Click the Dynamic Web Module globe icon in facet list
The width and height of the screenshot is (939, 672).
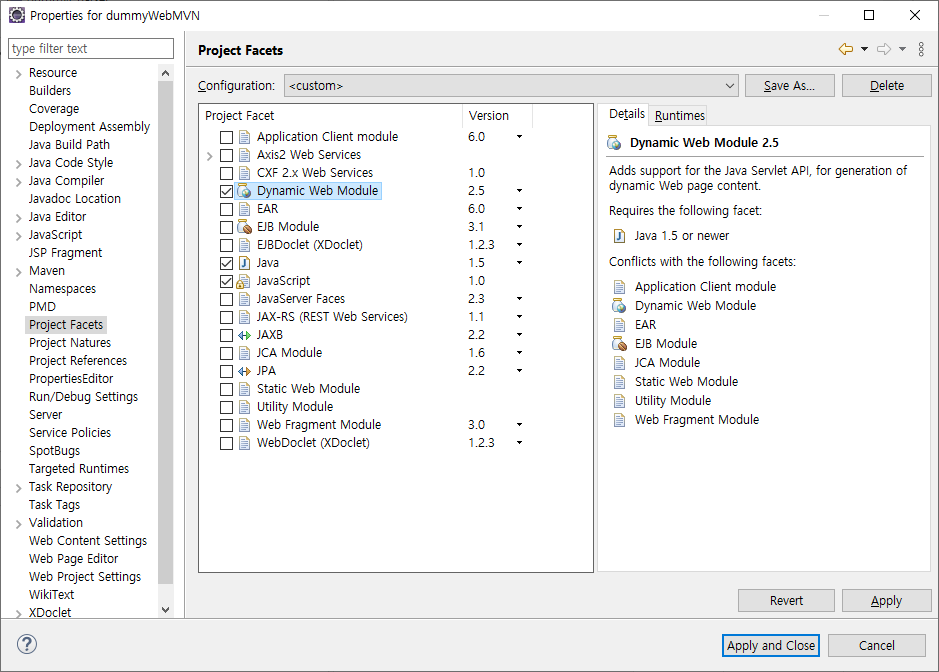point(244,191)
